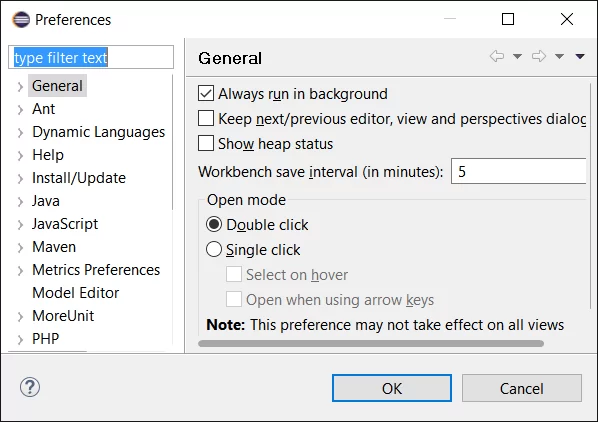Screen dimensions: 598x422
Task: Open the help question mark icon
Action: (x=30, y=387)
